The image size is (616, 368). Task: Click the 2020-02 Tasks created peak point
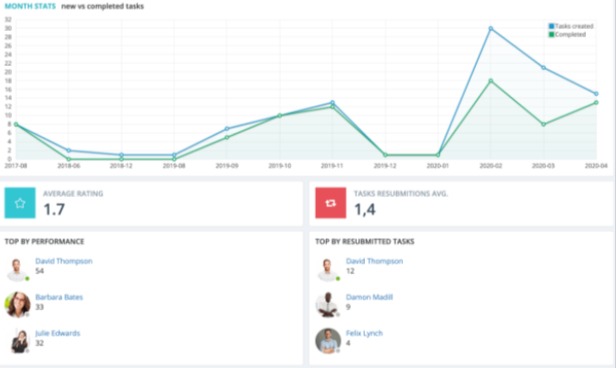(491, 29)
